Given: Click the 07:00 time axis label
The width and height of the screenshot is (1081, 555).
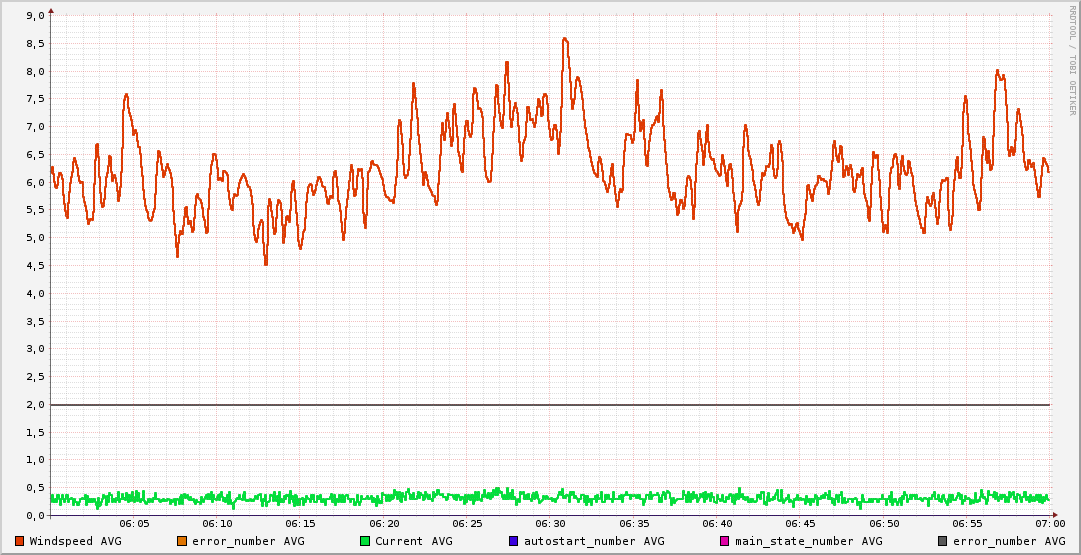Looking at the screenshot, I should pyautogui.click(x=1049, y=524).
